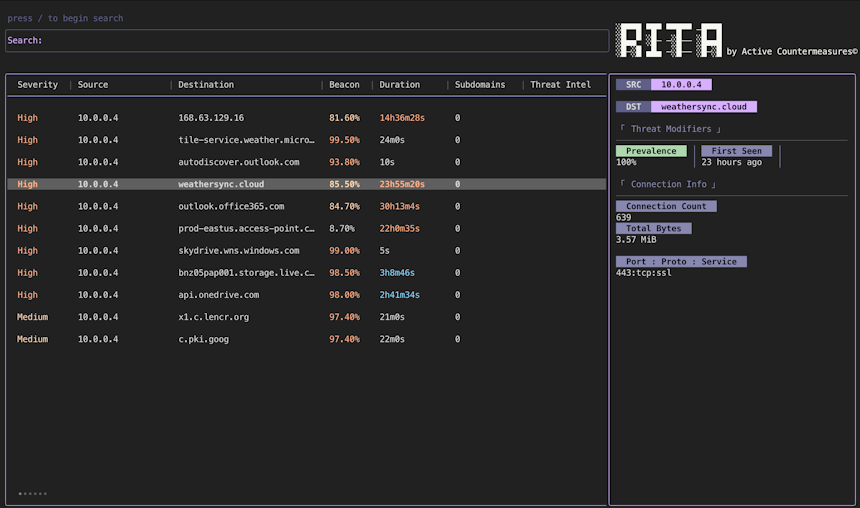860x508 pixels.
Task: Click the Total Bytes label
Action: pyautogui.click(x=653, y=228)
